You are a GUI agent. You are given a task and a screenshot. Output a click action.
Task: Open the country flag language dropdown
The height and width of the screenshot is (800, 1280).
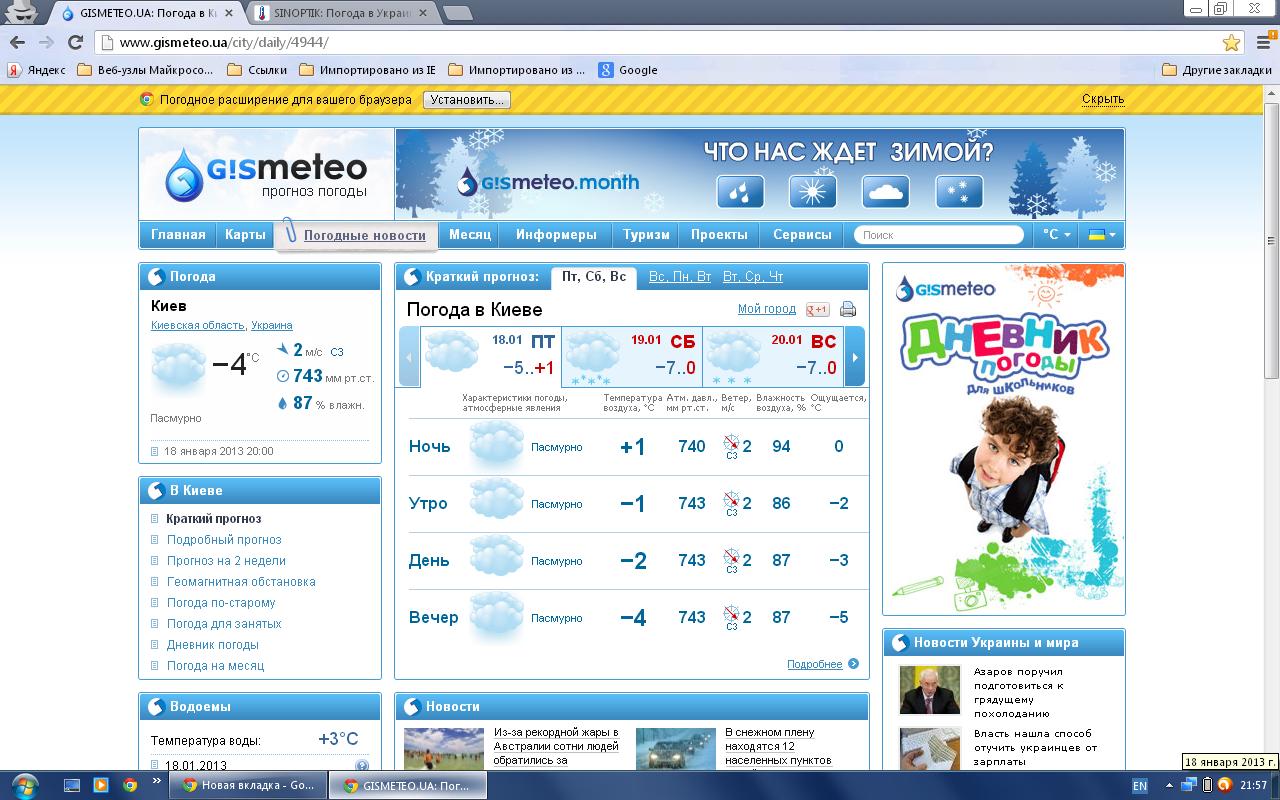pyautogui.click(x=1103, y=235)
